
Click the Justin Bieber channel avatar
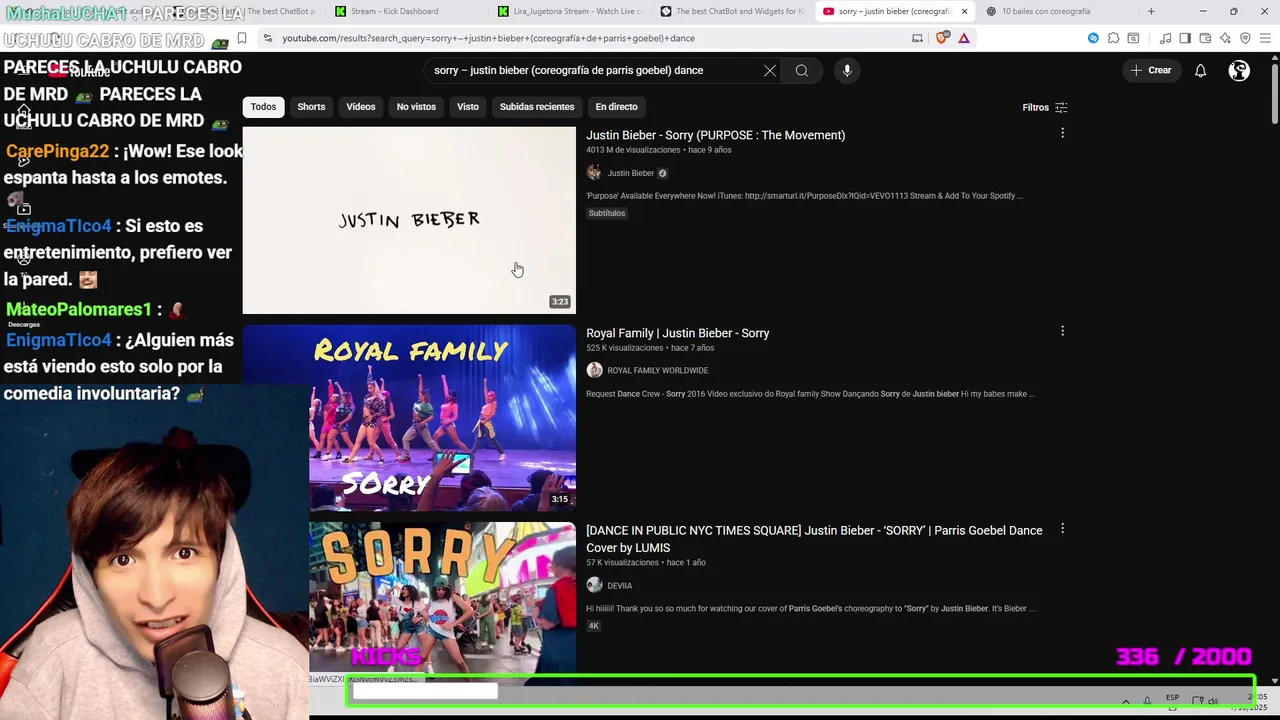click(594, 173)
